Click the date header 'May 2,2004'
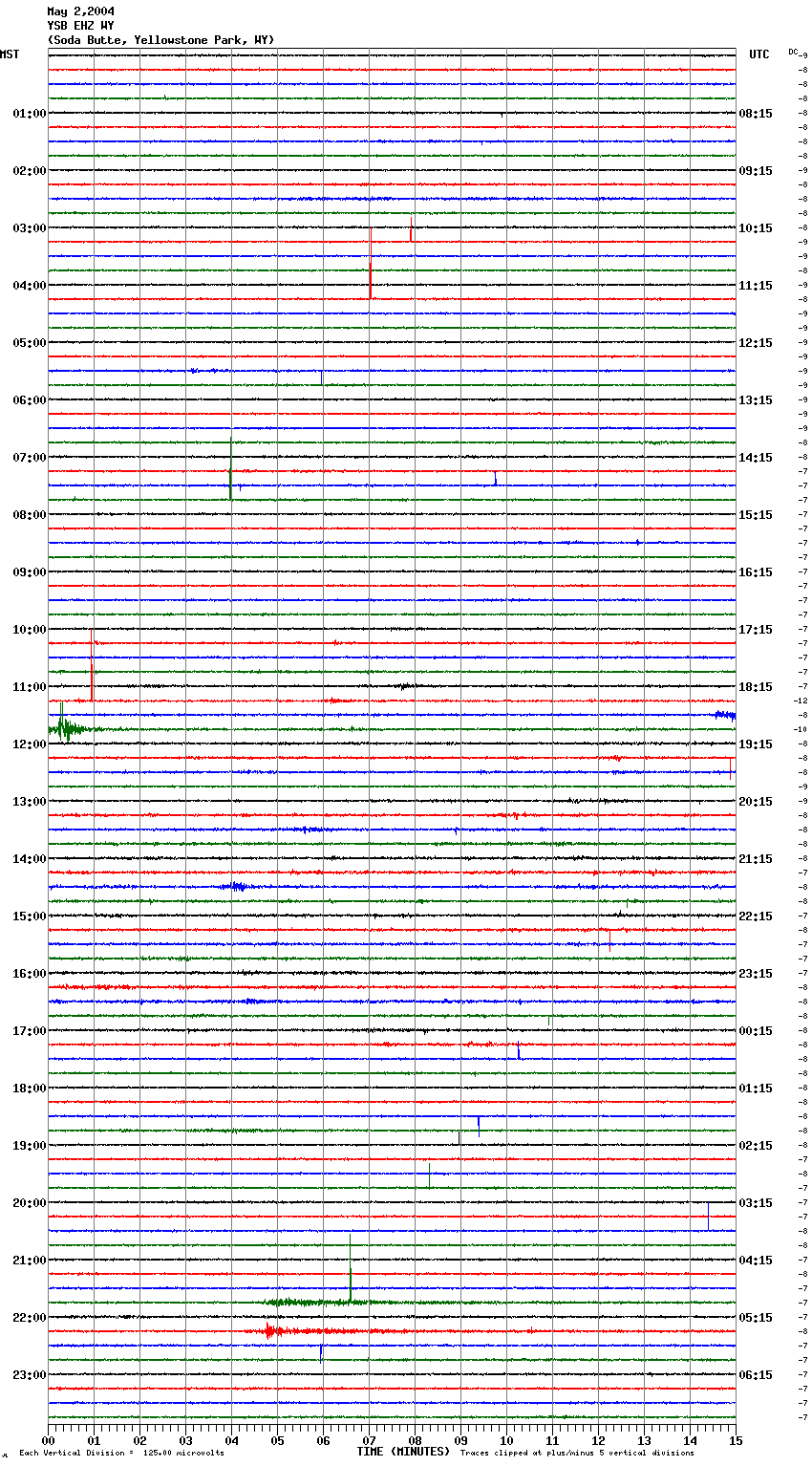This screenshot has height=1466, width=812. pyautogui.click(x=81, y=11)
